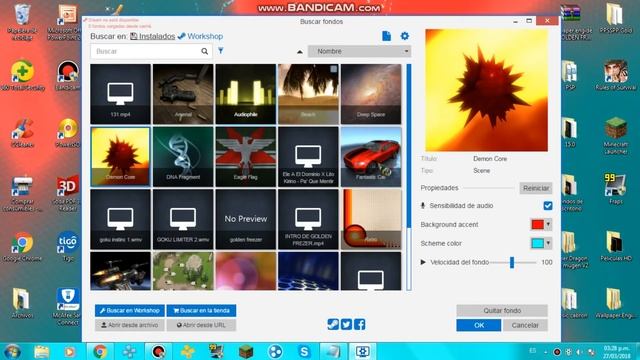
Task: Open file explorer from taskbar
Action: click(x=42, y=351)
